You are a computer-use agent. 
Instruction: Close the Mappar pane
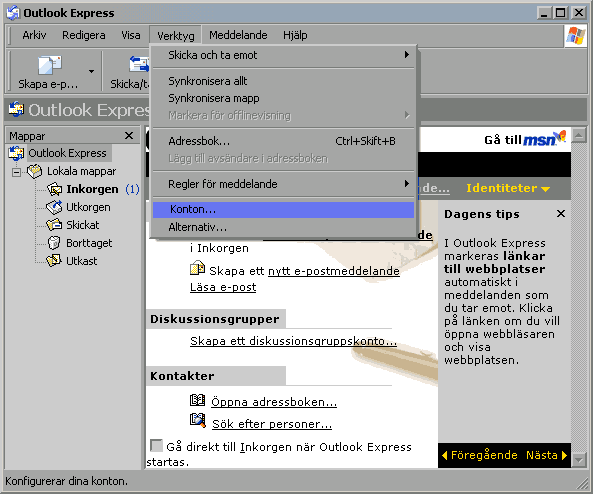pyautogui.click(x=129, y=135)
